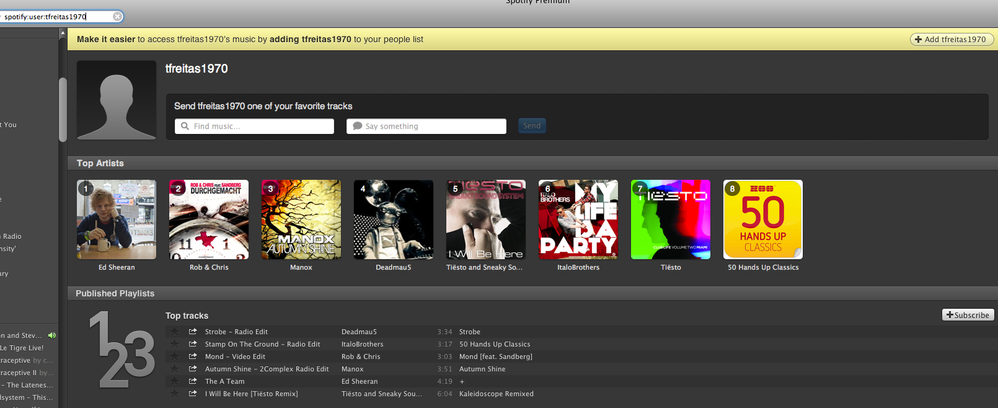Select the track title The A Team
Screen dimensions: 998x408
225,381
